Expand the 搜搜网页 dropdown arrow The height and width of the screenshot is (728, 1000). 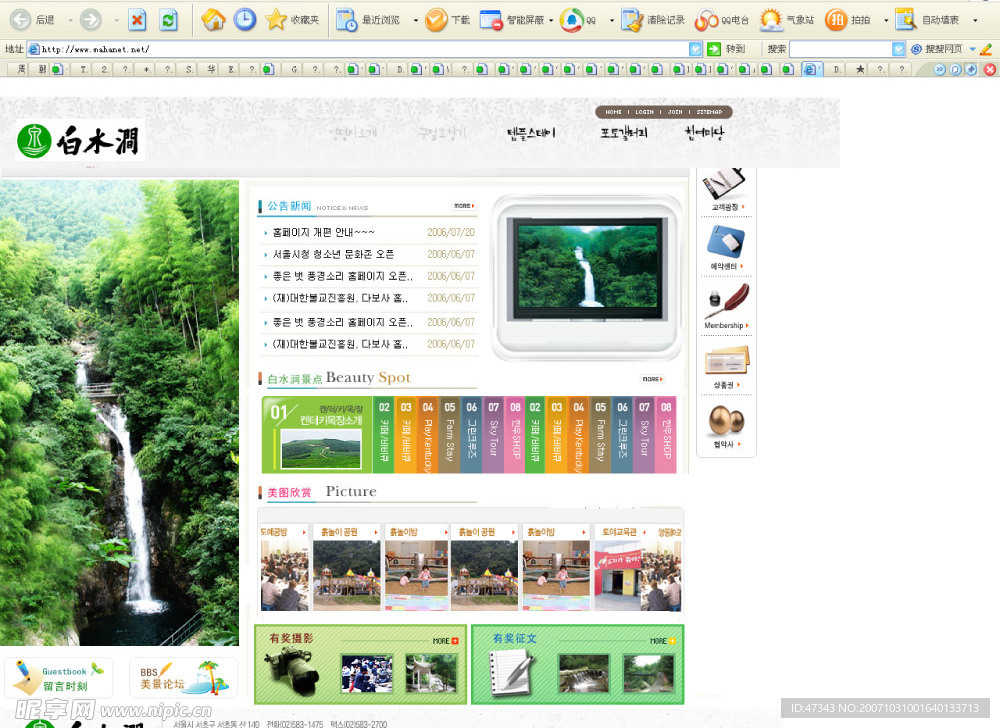(973, 49)
